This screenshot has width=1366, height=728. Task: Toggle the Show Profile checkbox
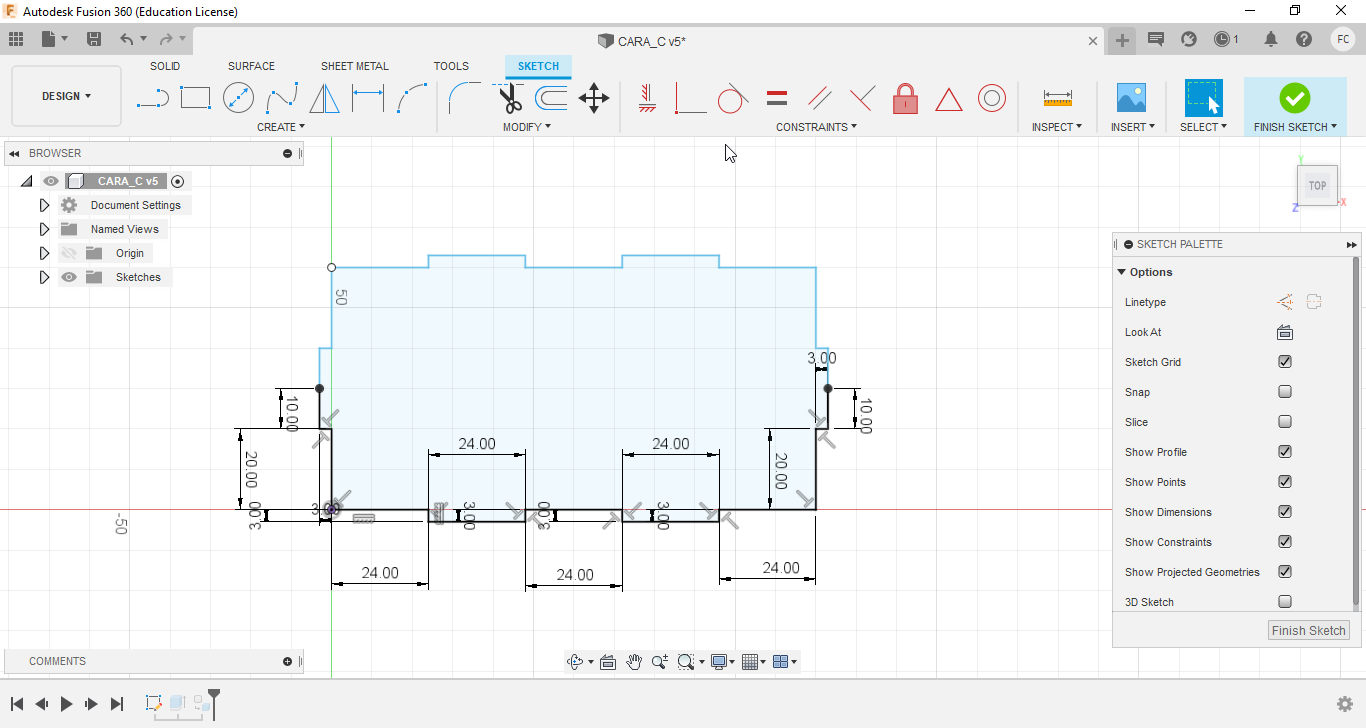pyautogui.click(x=1285, y=452)
